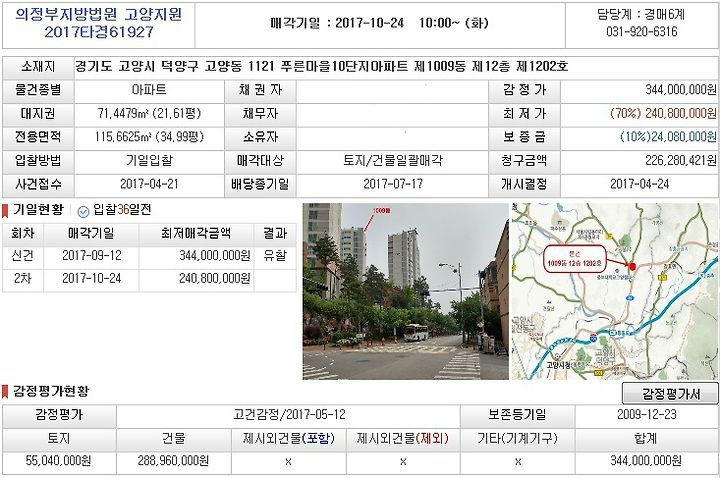The image size is (720, 478).
Task: Select case number 2017타경61927
Action: 99,32
